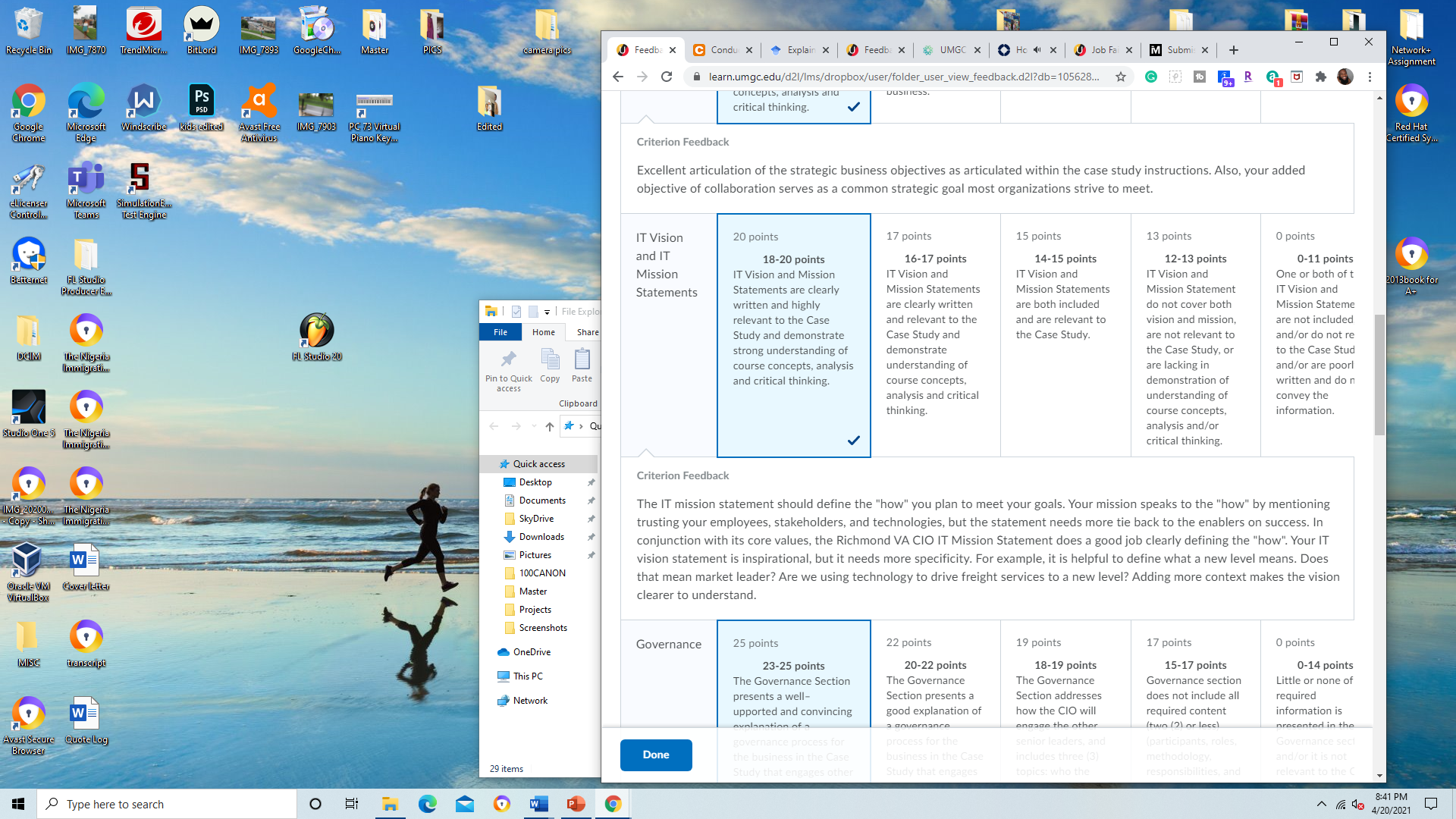
Task: Open Quick Access Toolbar dropdown in File Explorer
Action: (x=547, y=312)
